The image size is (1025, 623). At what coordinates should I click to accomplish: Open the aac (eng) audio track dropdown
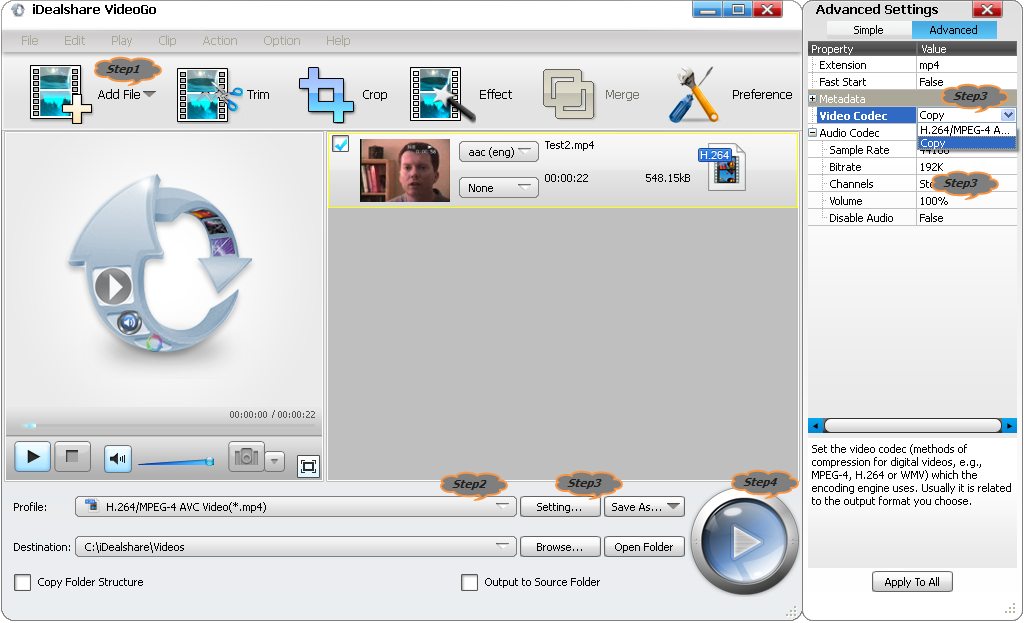[x=499, y=152]
